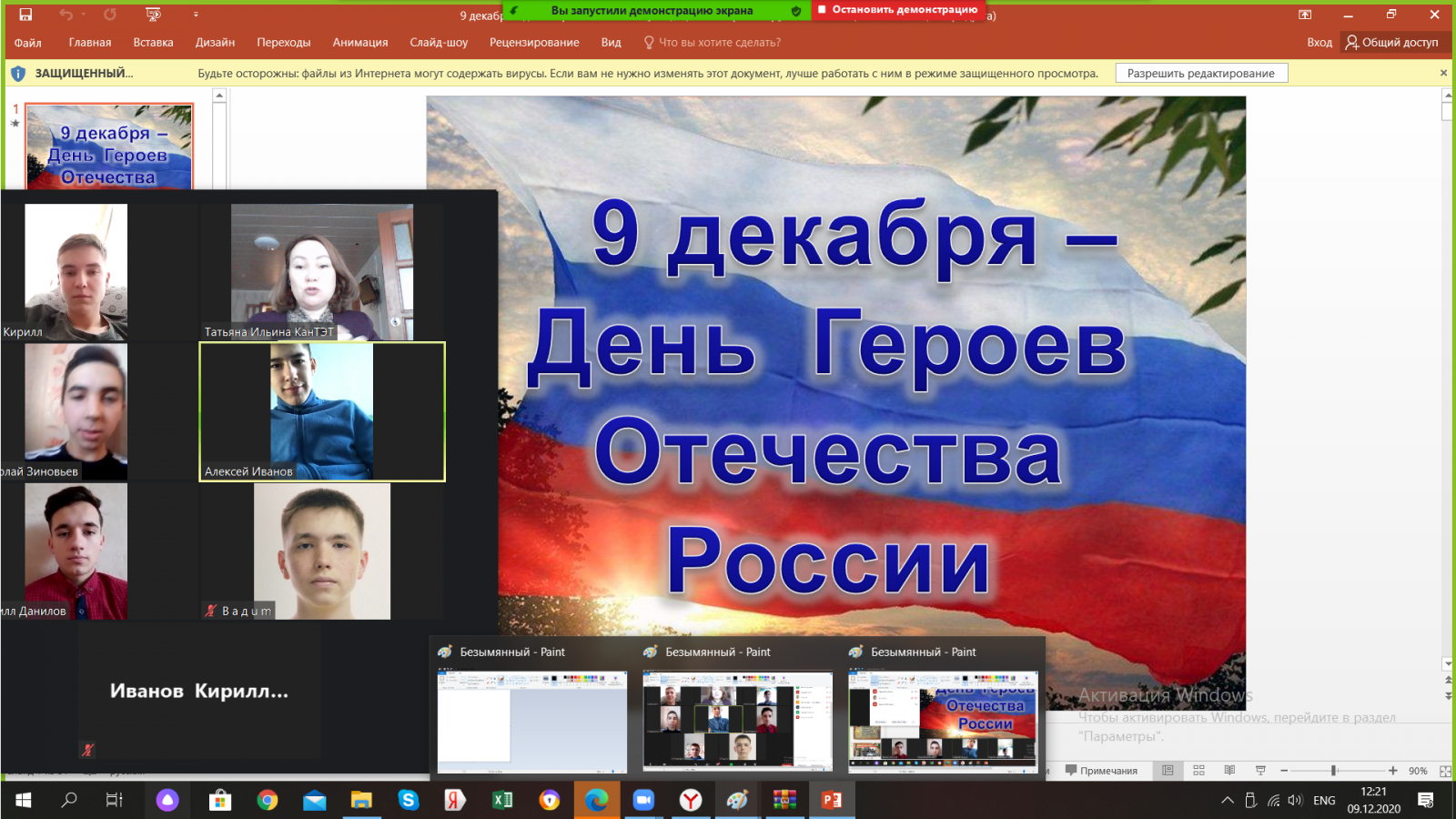This screenshot has width=1456, height=819.
Task: Click the green screen sharing status banner
Action: tap(652, 11)
